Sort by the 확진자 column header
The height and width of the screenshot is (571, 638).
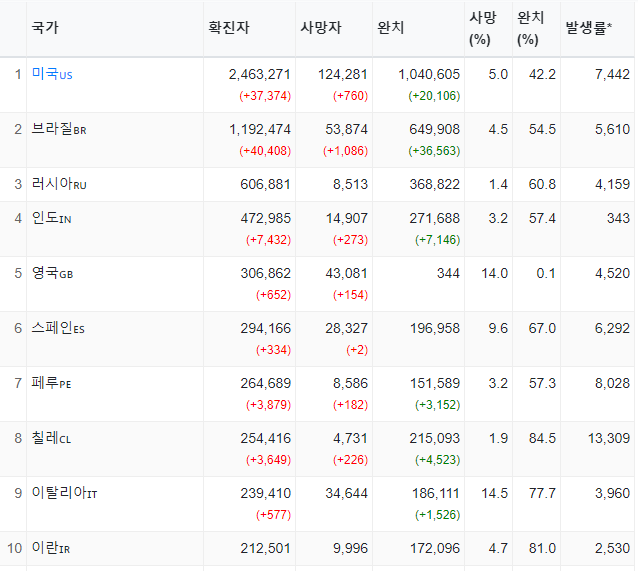pyautogui.click(x=229, y=28)
